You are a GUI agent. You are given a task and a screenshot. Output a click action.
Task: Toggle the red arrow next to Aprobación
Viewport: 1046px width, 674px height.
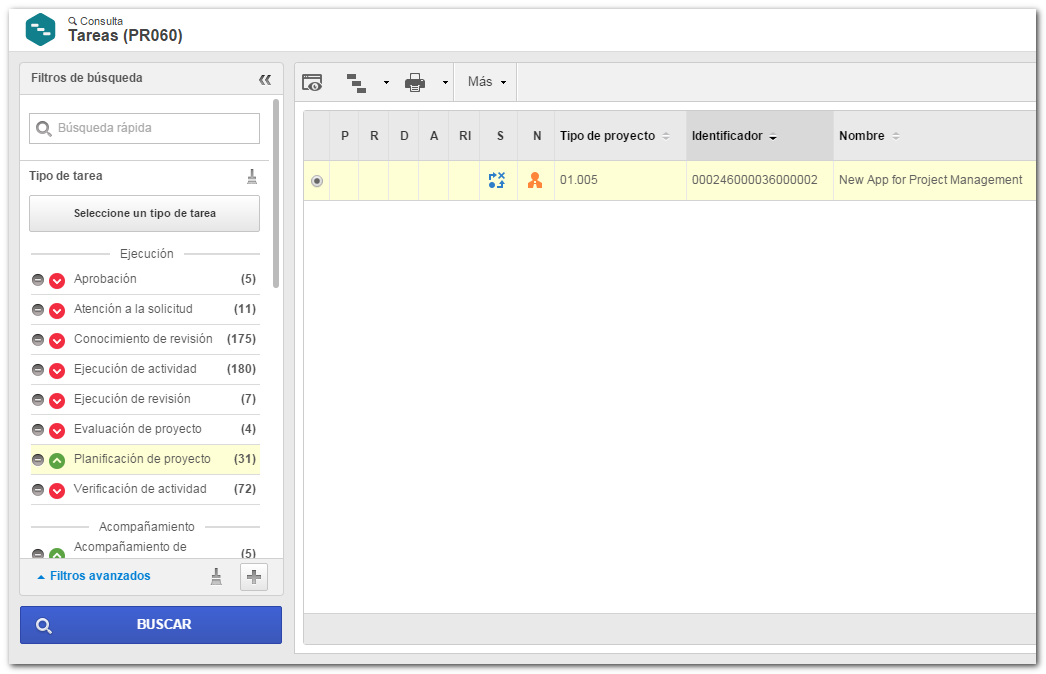click(57, 280)
